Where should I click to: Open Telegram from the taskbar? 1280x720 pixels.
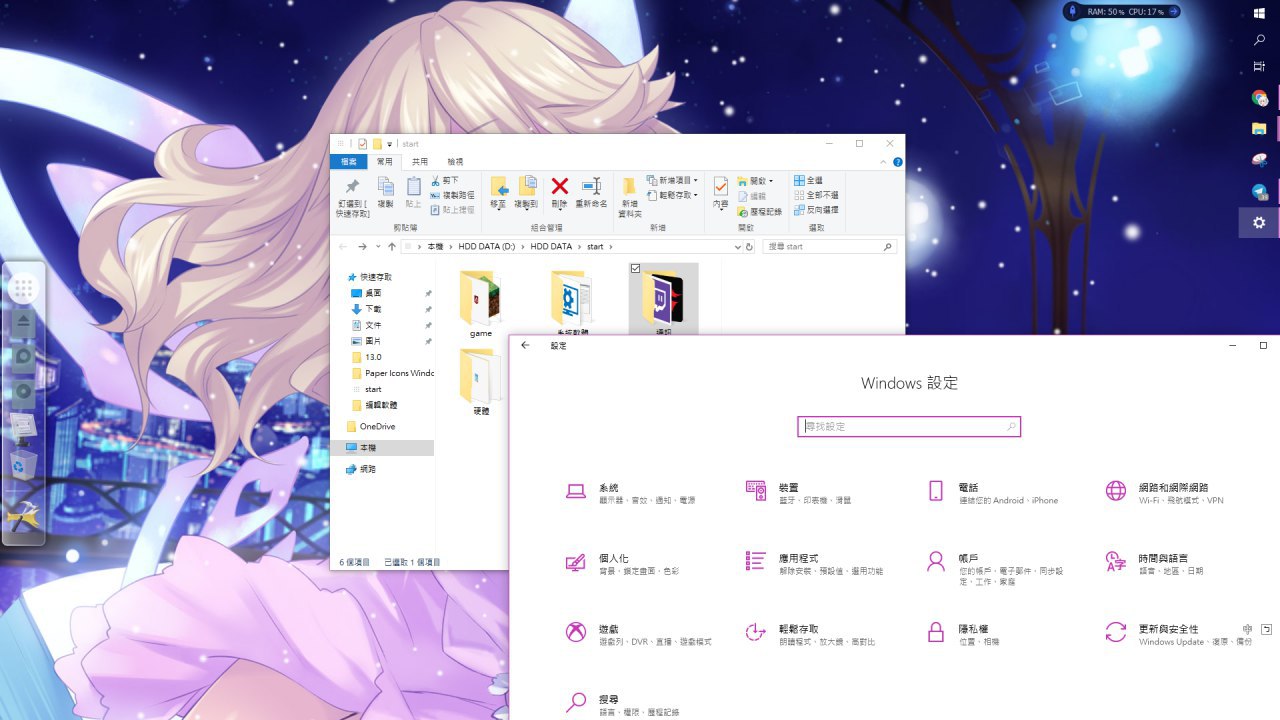(1259, 191)
